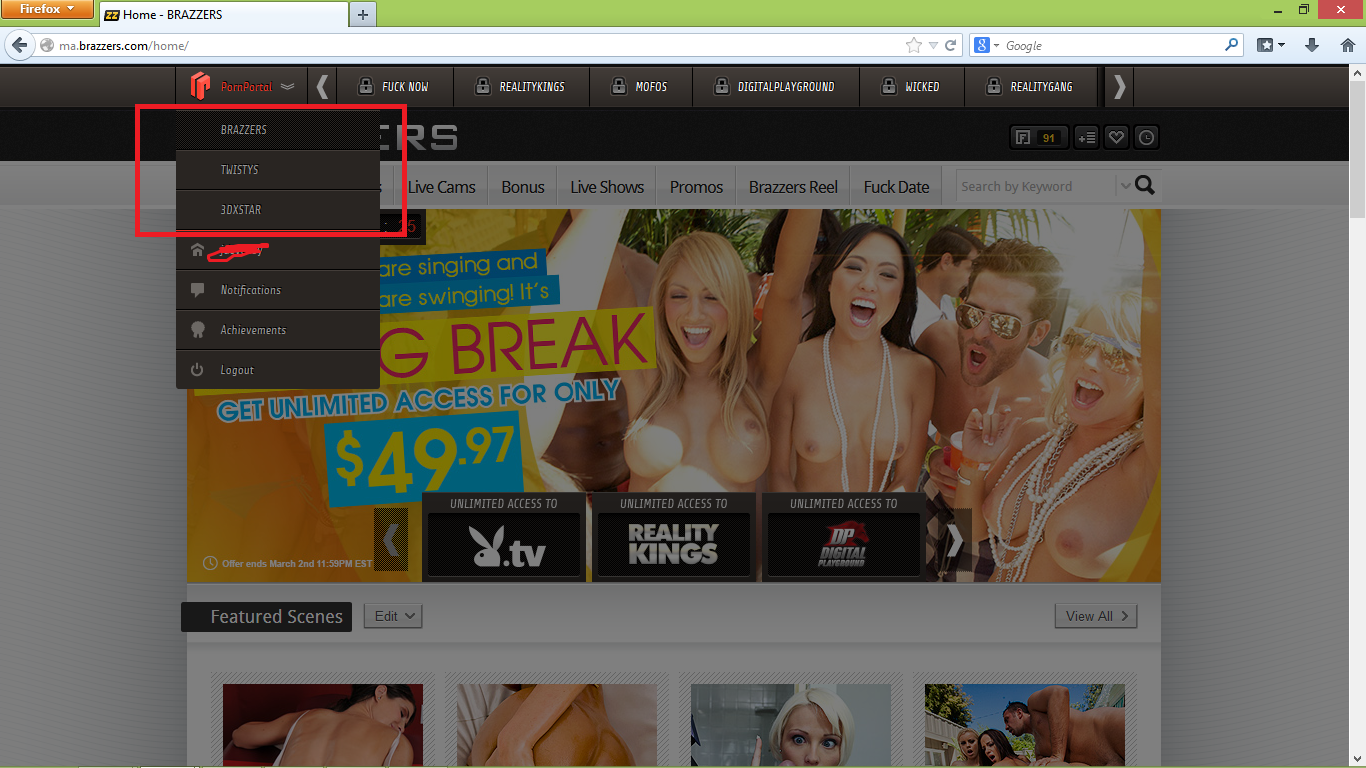1366x768 pixels.
Task: Switch to the Fuck Date tab
Action: click(896, 187)
